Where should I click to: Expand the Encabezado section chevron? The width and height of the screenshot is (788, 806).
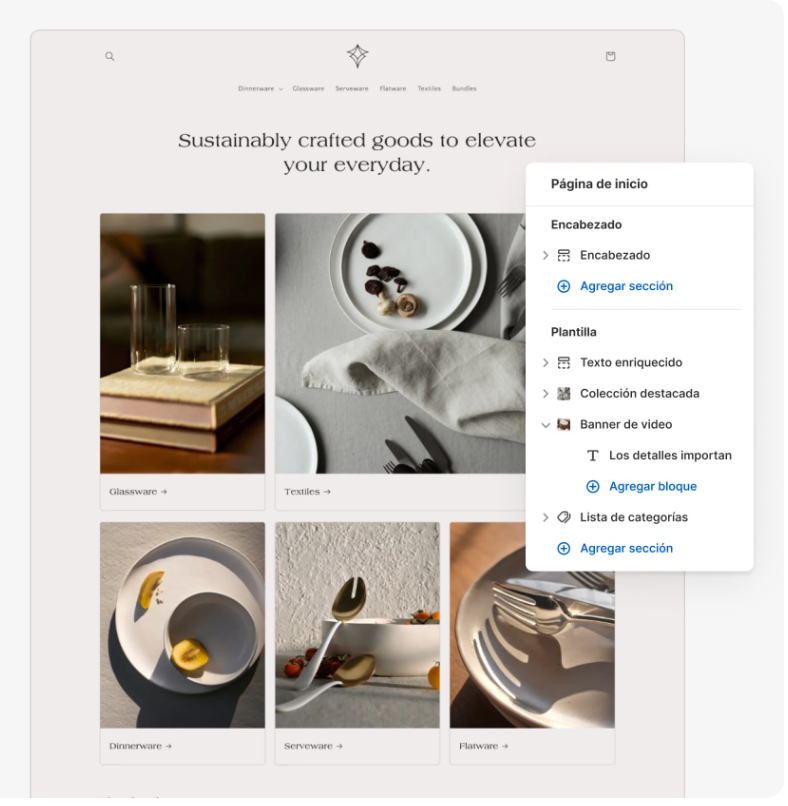pos(545,256)
